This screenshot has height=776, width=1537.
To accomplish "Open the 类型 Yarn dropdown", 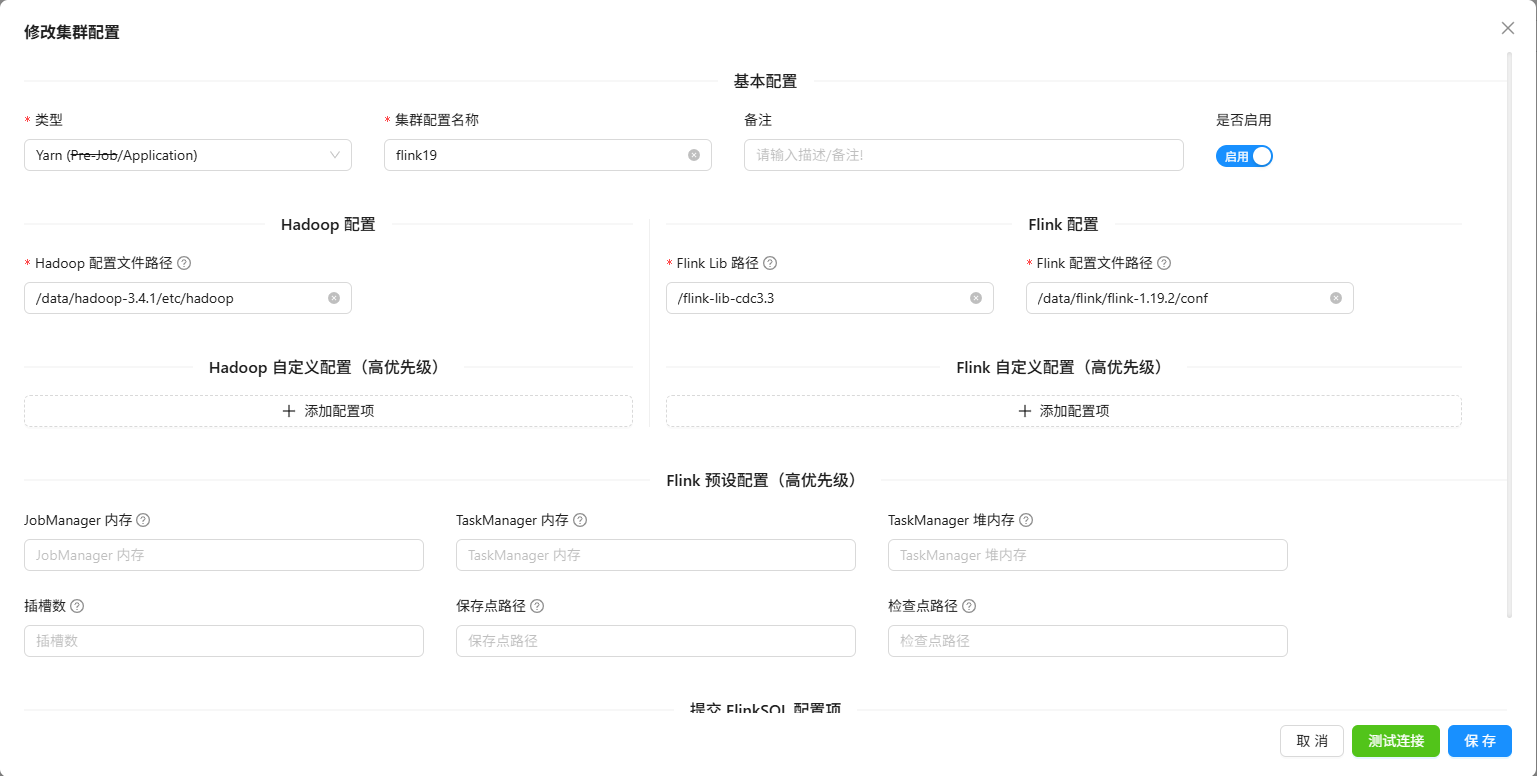I will coord(188,155).
